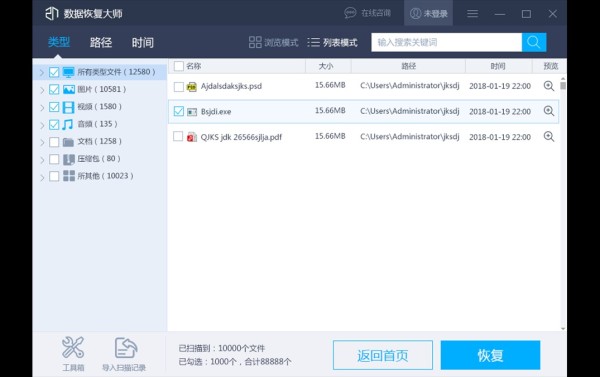Select file name QJKS jdk 26566sjlja.pdf
This screenshot has width=600, height=377.
coord(241,137)
